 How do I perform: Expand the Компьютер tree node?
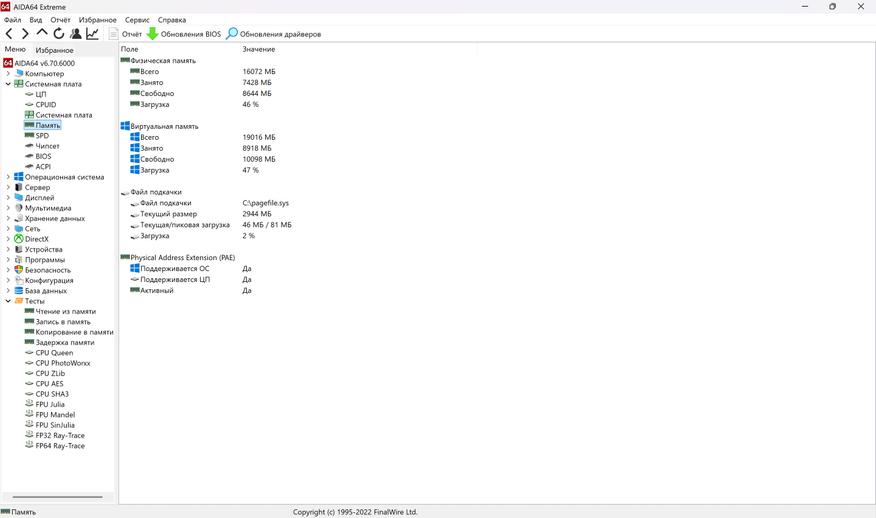pyautogui.click(x=8, y=74)
